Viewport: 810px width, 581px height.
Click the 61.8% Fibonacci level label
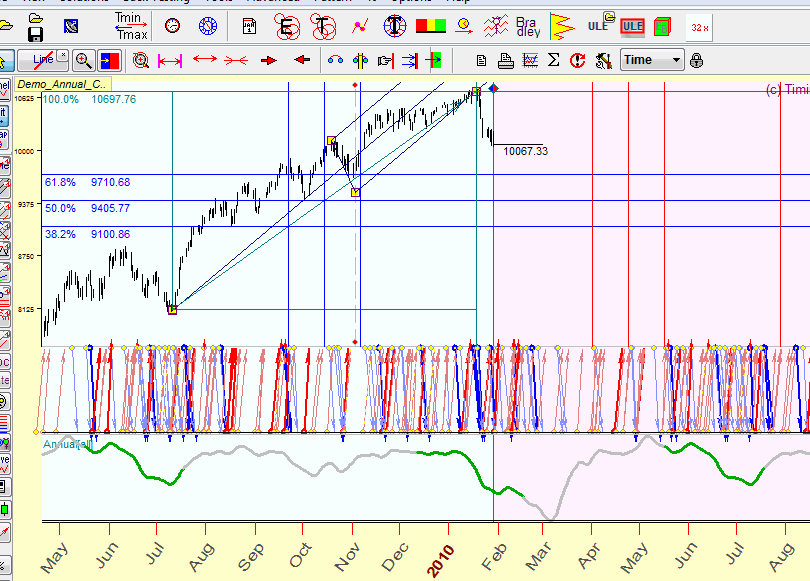point(60,183)
